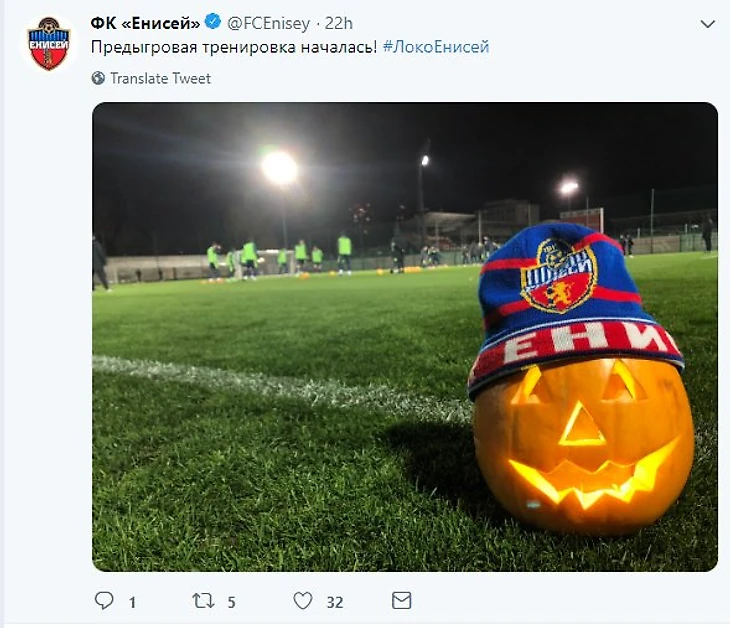
Task: Open tweet options chevron menu
Action: click(707, 24)
